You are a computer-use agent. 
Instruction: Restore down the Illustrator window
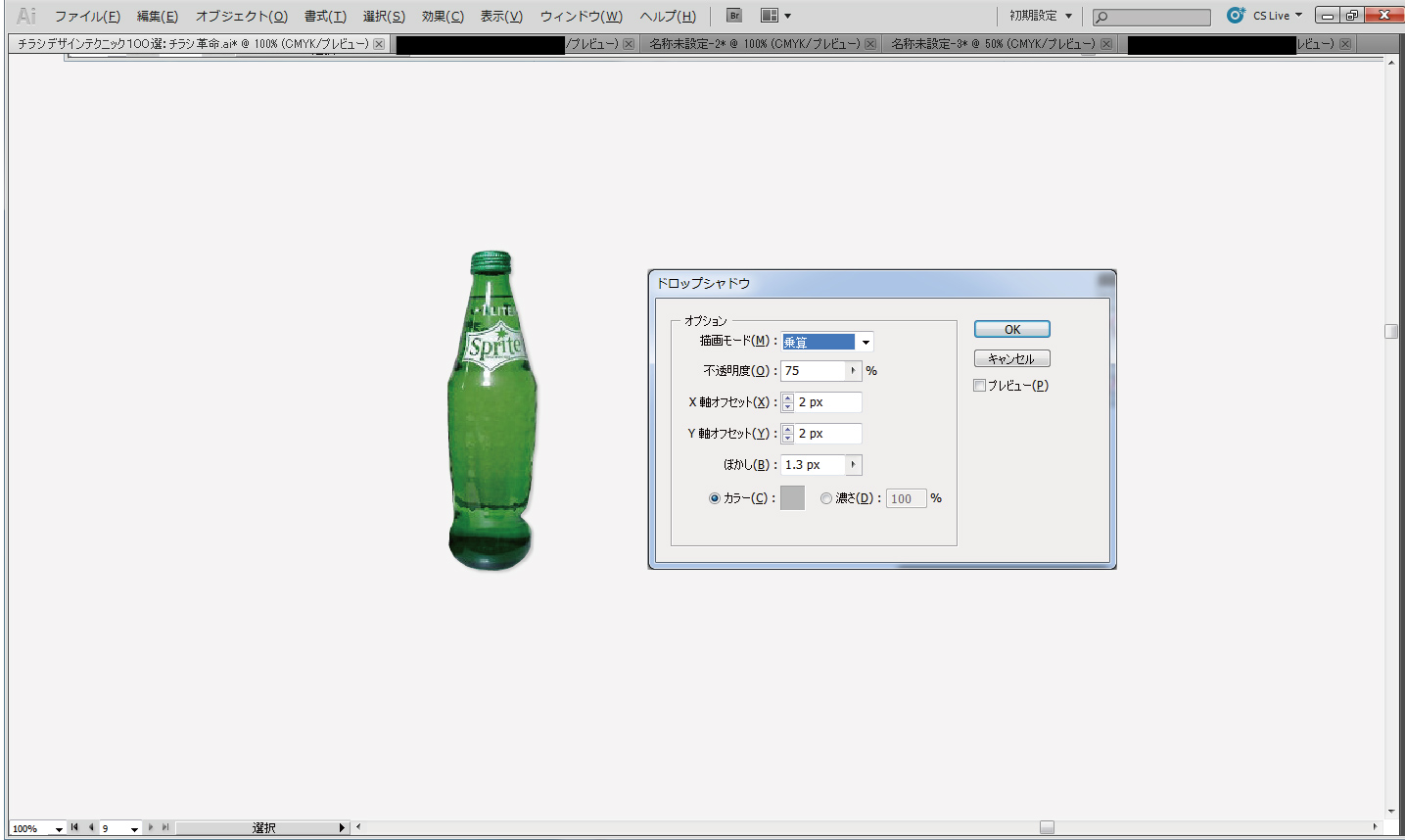1352,15
